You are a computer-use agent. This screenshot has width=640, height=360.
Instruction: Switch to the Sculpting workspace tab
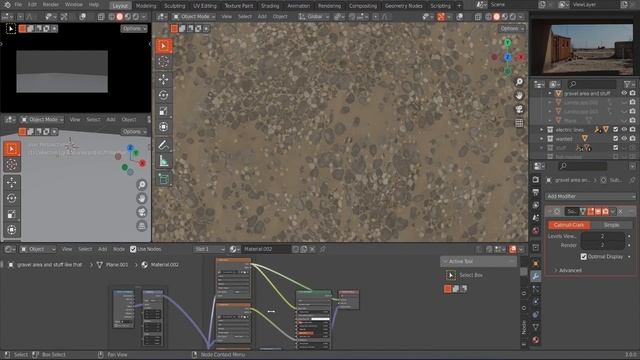[174, 6]
